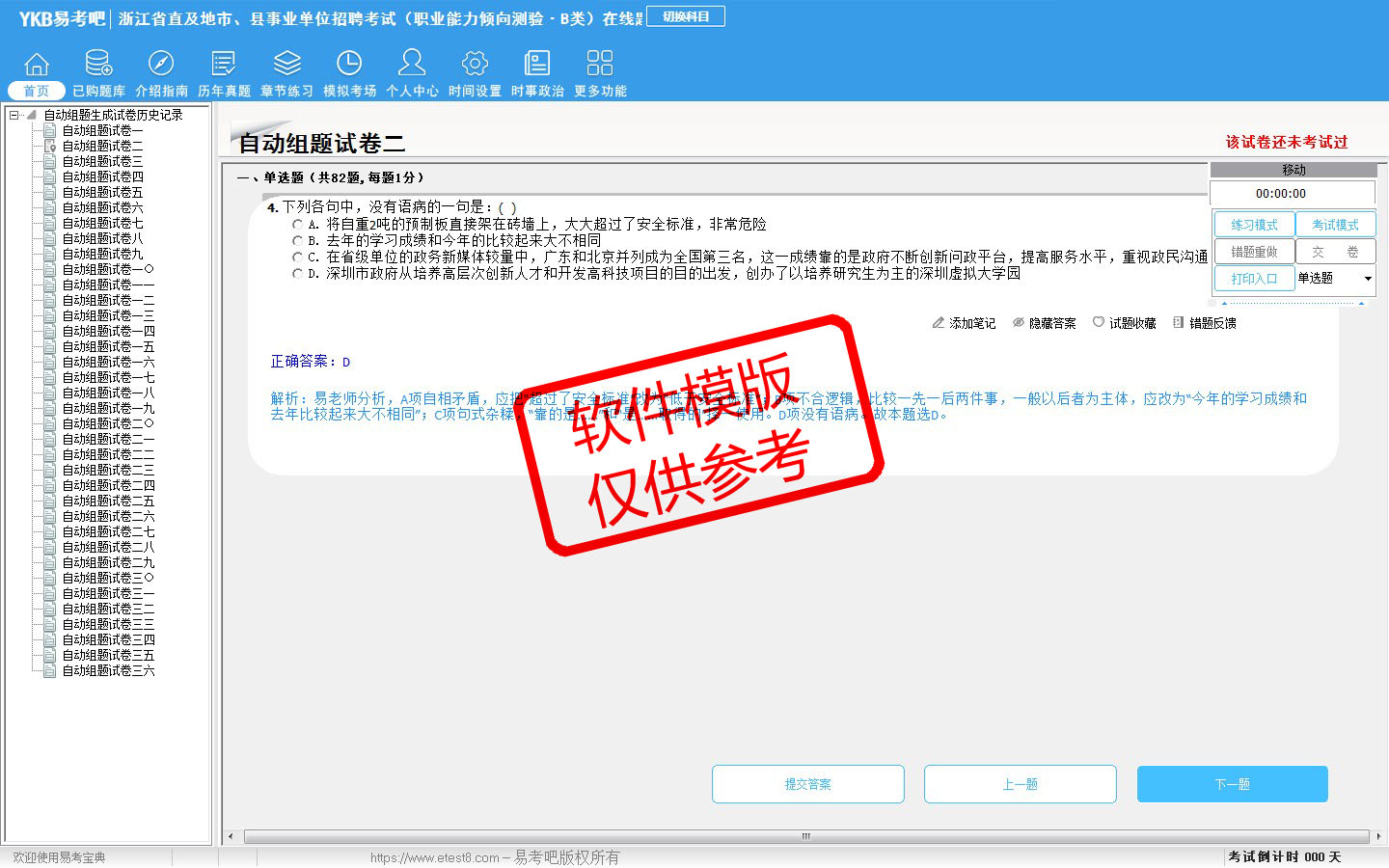
Task: Open 个人中心 user profile icon
Action: 412,65
